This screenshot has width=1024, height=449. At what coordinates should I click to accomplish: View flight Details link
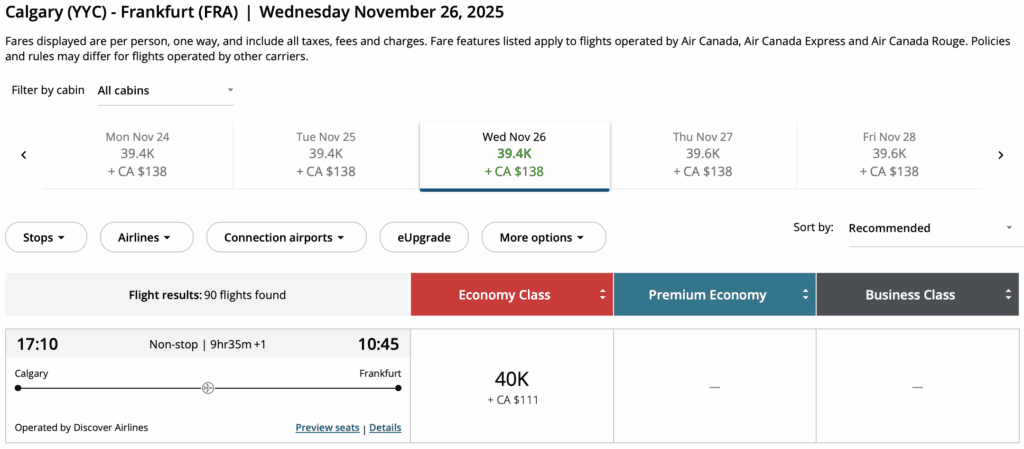[x=385, y=428]
